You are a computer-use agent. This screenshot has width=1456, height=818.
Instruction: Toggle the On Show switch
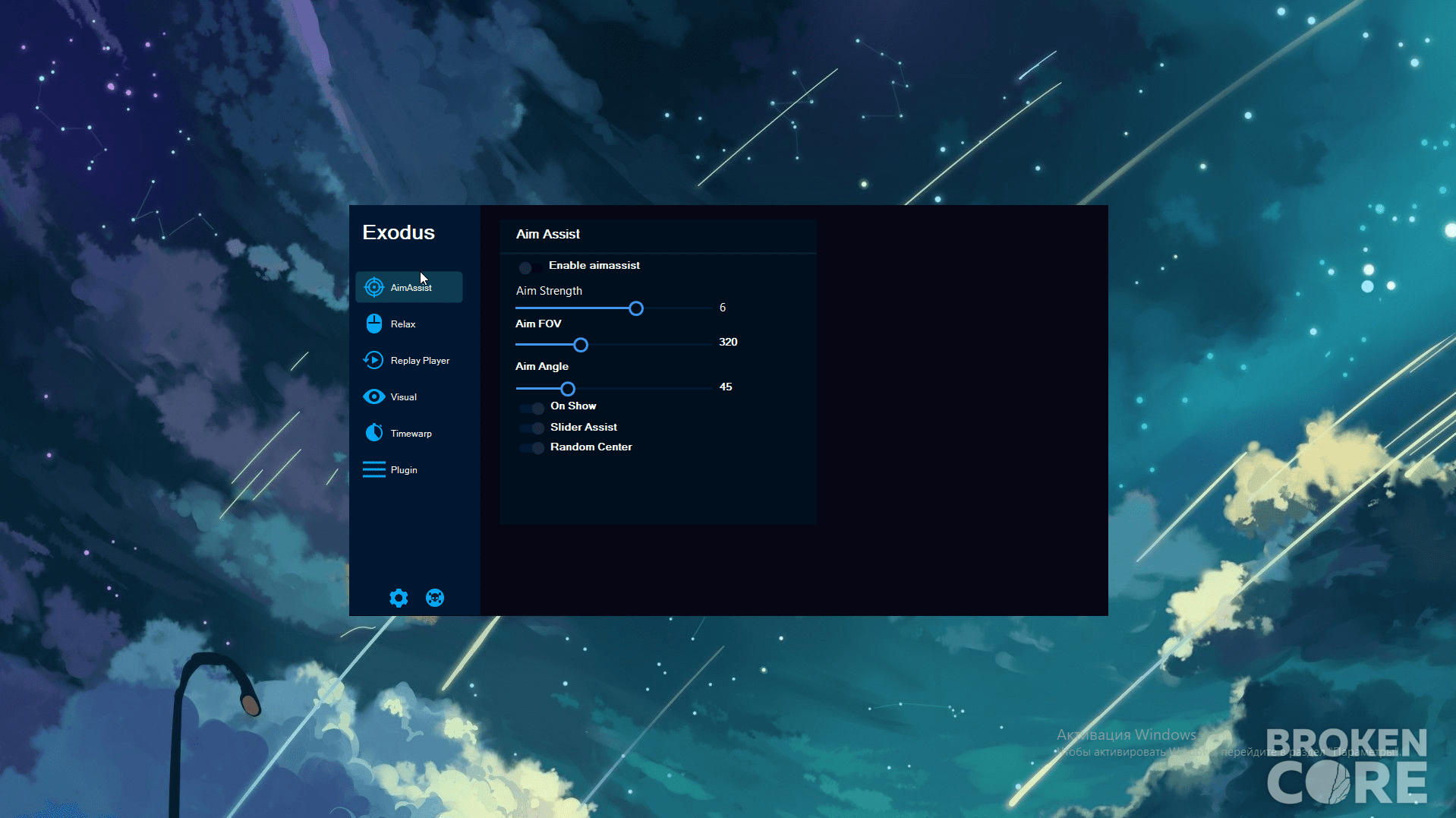point(531,408)
